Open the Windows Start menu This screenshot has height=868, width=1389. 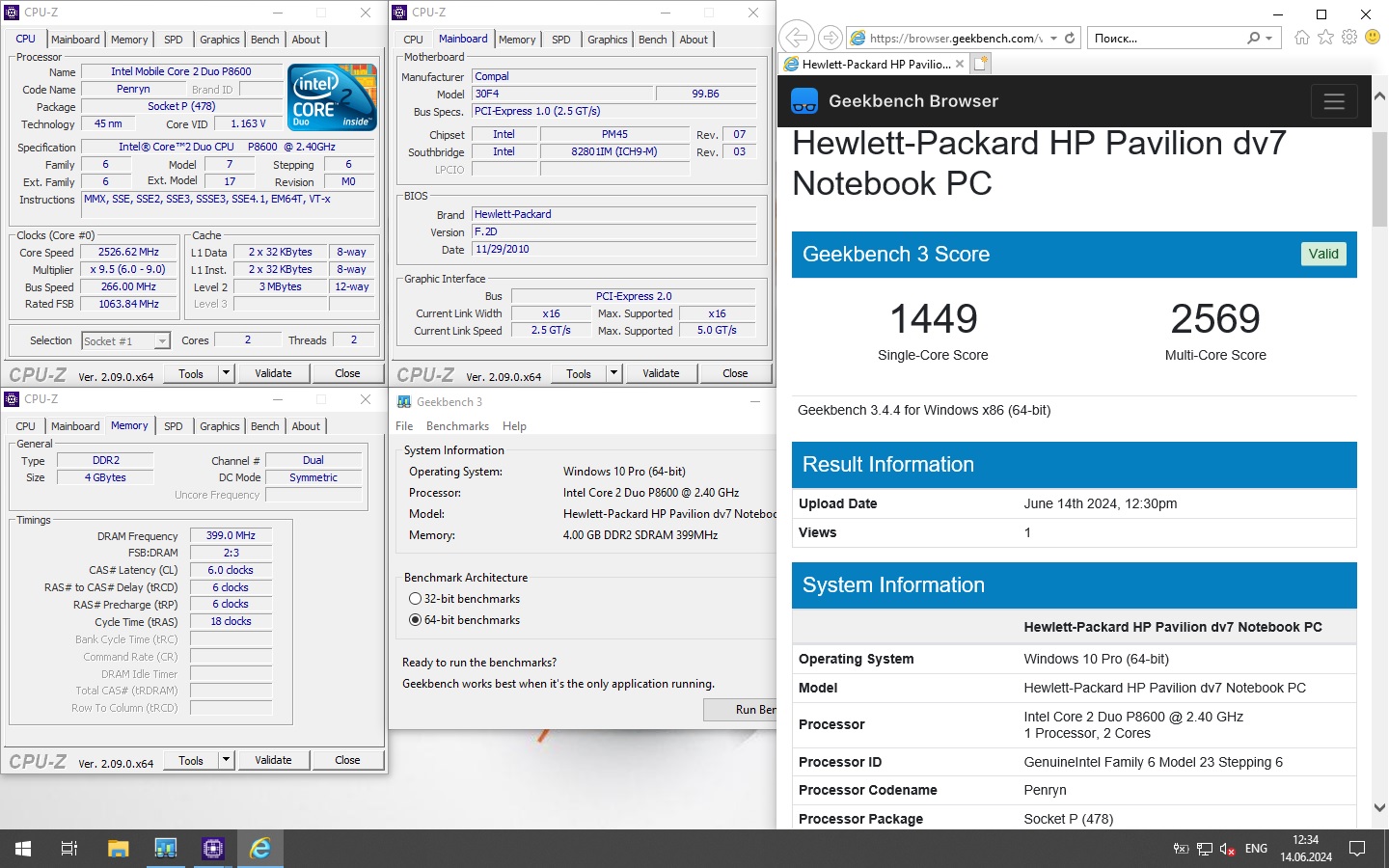tap(23, 849)
